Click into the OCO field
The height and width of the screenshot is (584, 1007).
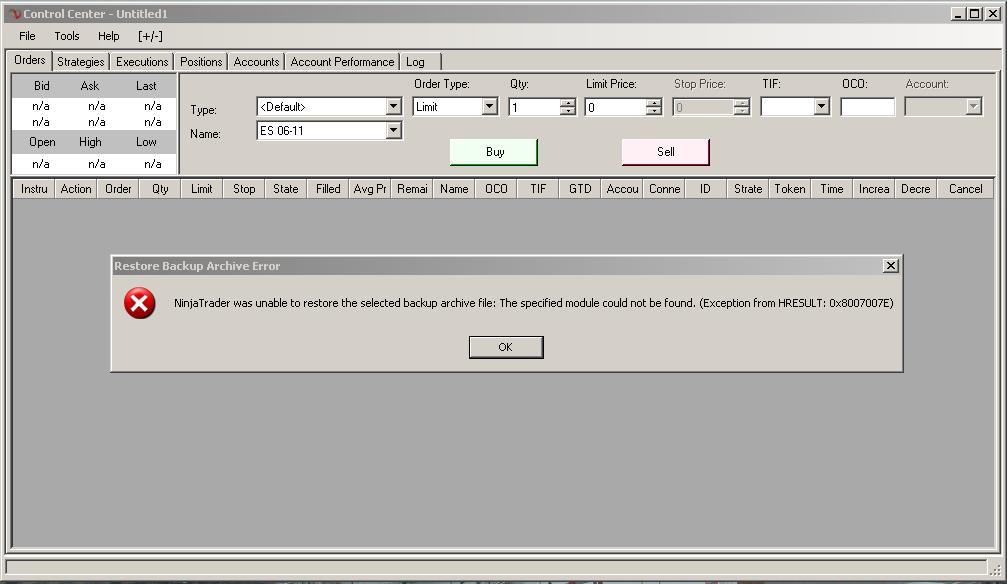(868, 107)
